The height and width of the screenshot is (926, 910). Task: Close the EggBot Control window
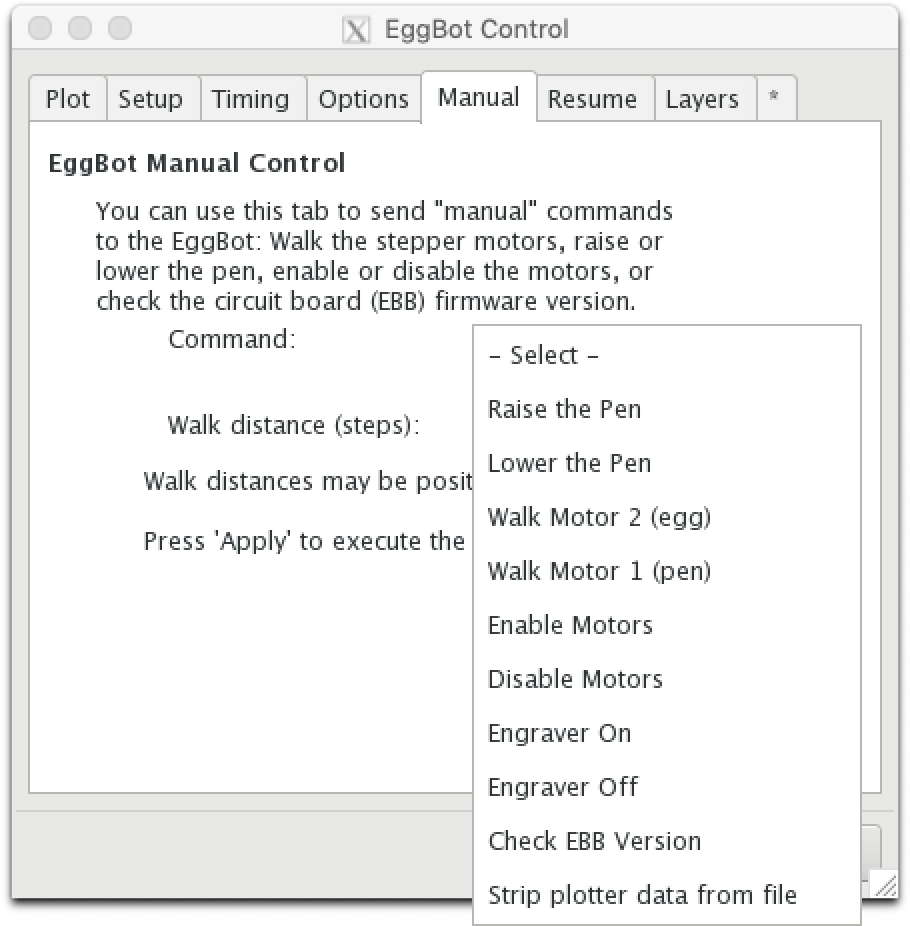[x=40, y=28]
